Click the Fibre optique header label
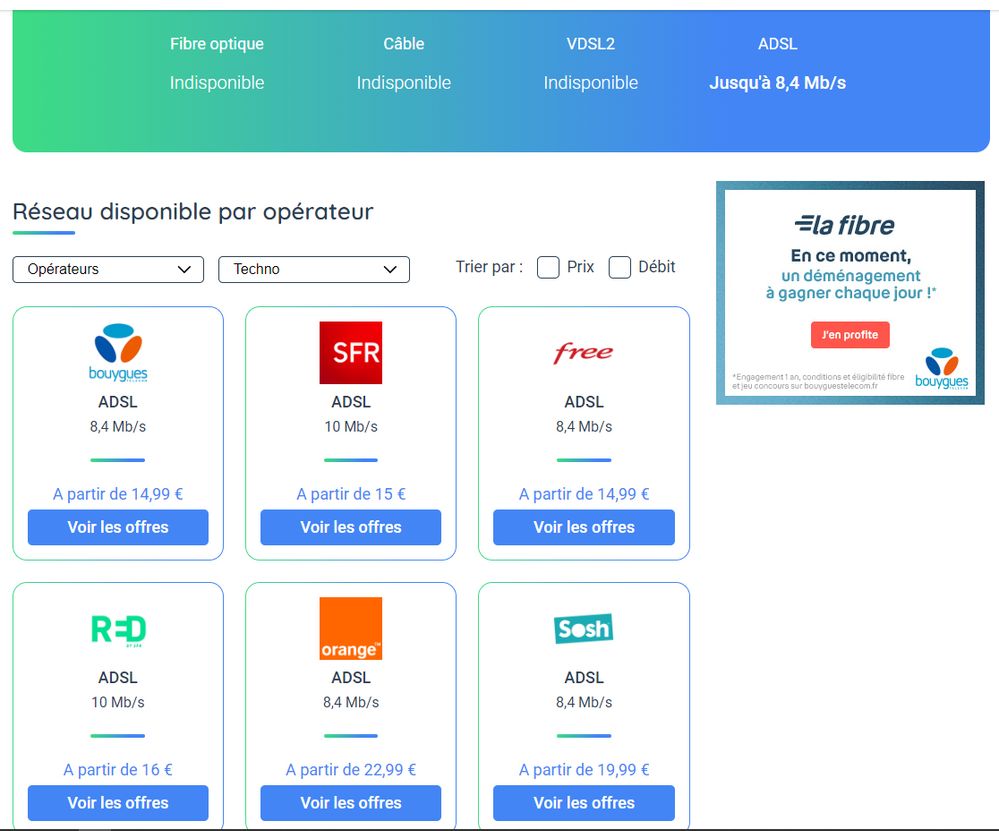Viewport: 999px width, 831px height. pyautogui.click(x=217, y=44)
